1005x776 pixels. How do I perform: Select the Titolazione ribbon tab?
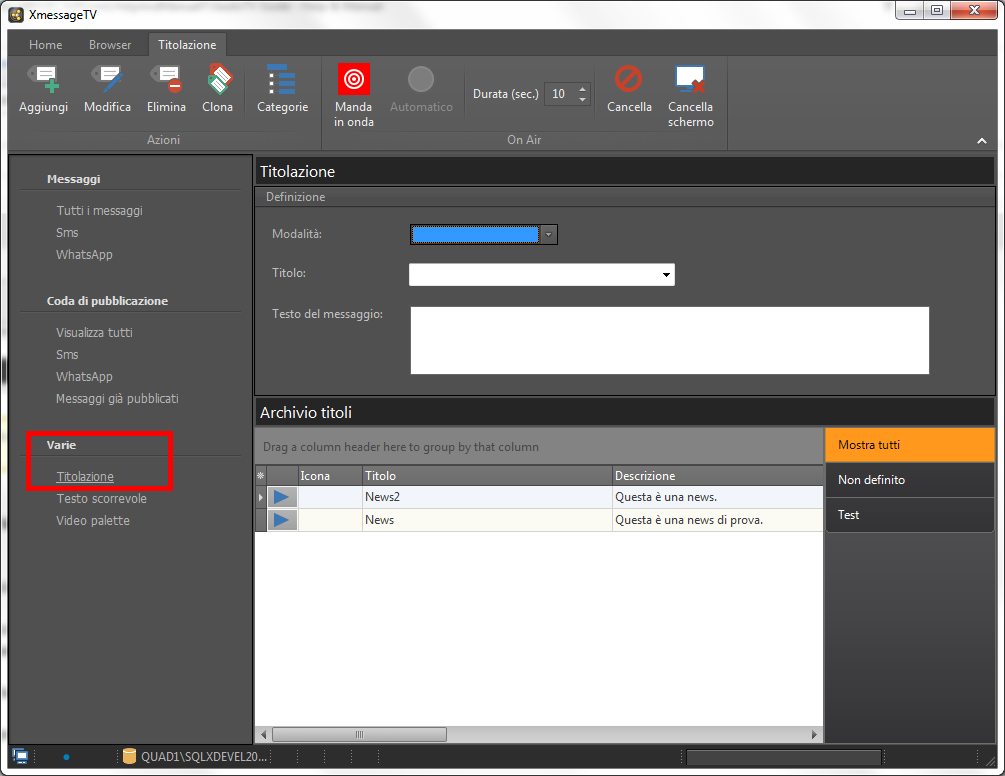click(187, 45)
